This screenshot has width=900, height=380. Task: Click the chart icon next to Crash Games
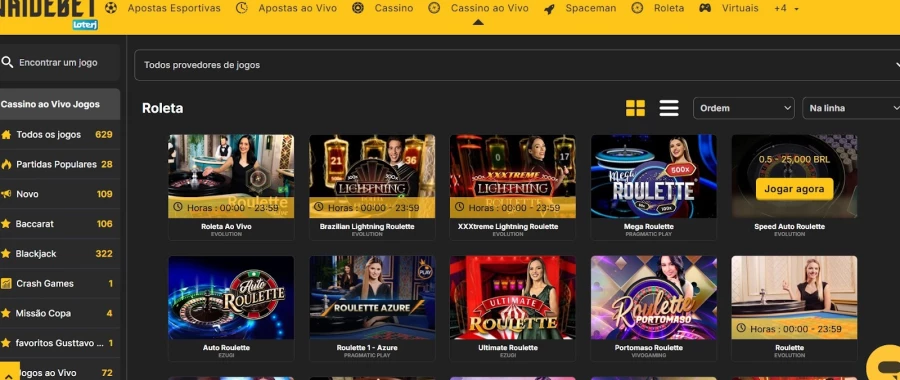point(6,284)
